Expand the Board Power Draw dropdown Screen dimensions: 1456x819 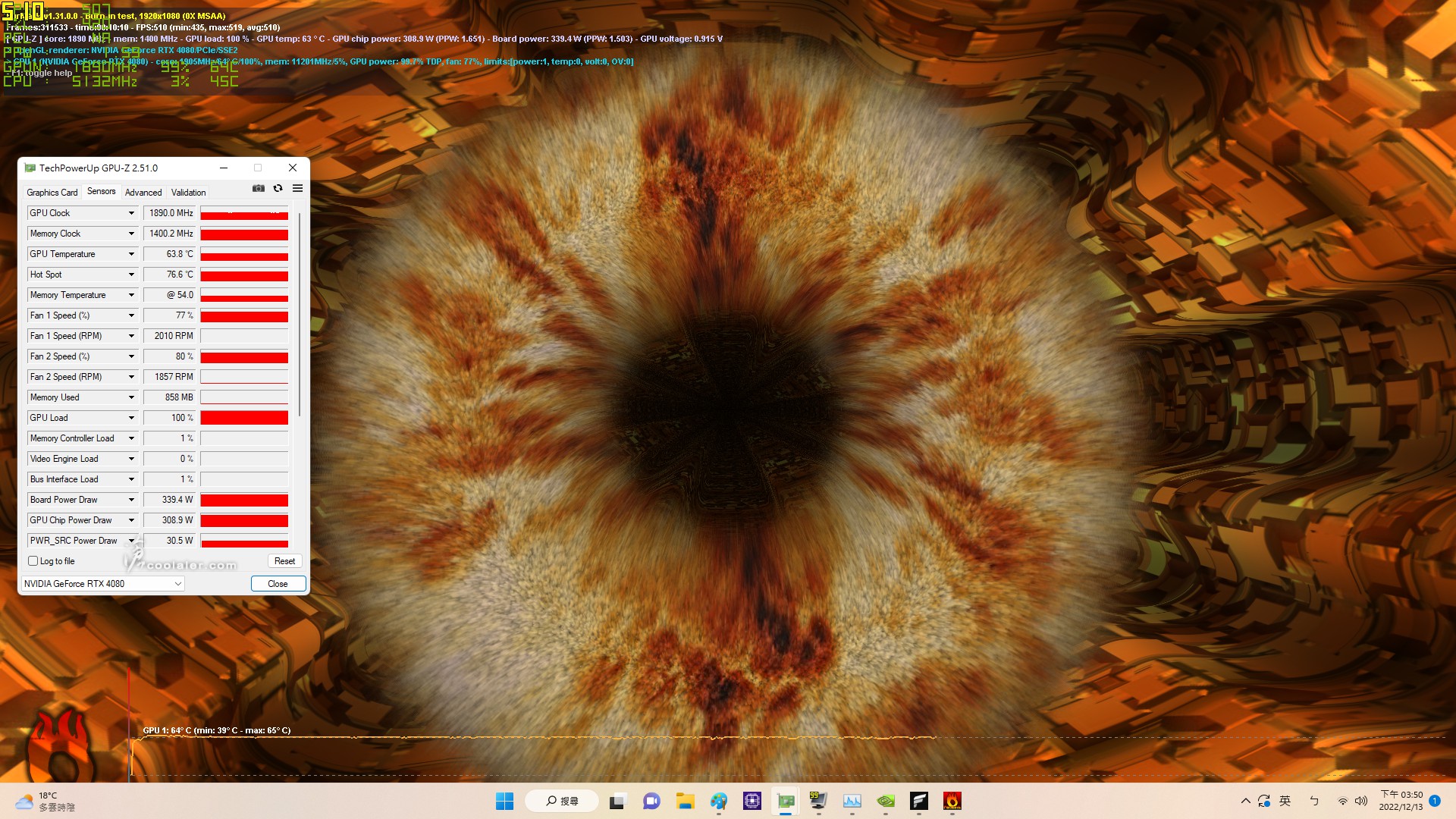(131, 500)
